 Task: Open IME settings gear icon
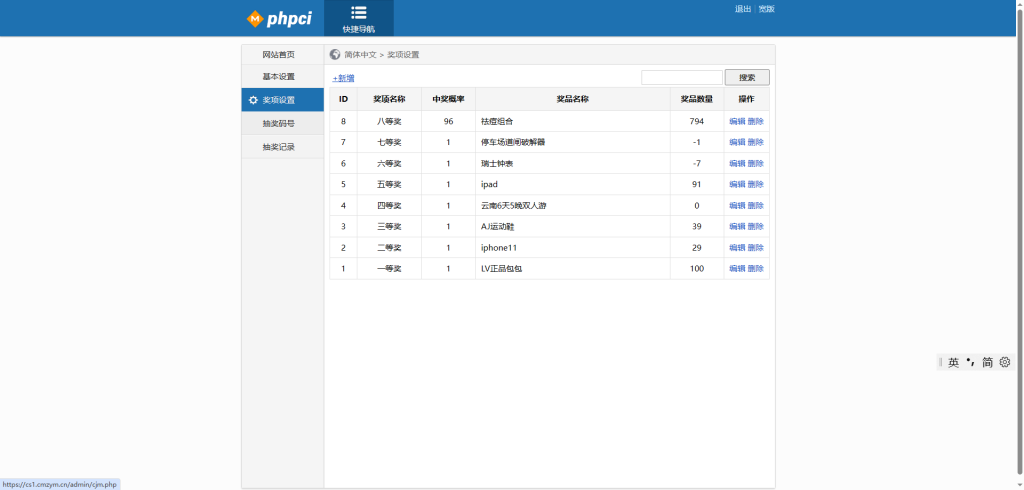1005,362
